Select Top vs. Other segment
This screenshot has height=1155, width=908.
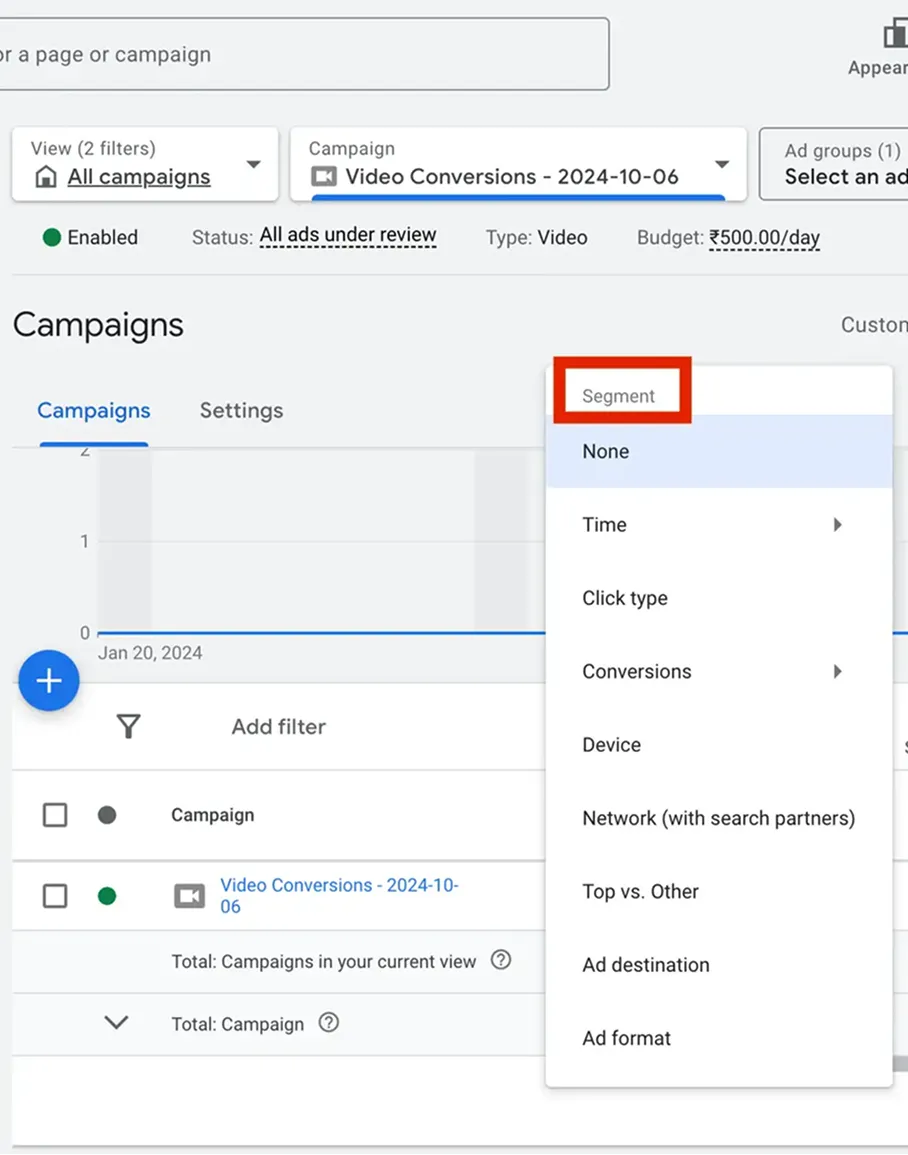(719, 891)
